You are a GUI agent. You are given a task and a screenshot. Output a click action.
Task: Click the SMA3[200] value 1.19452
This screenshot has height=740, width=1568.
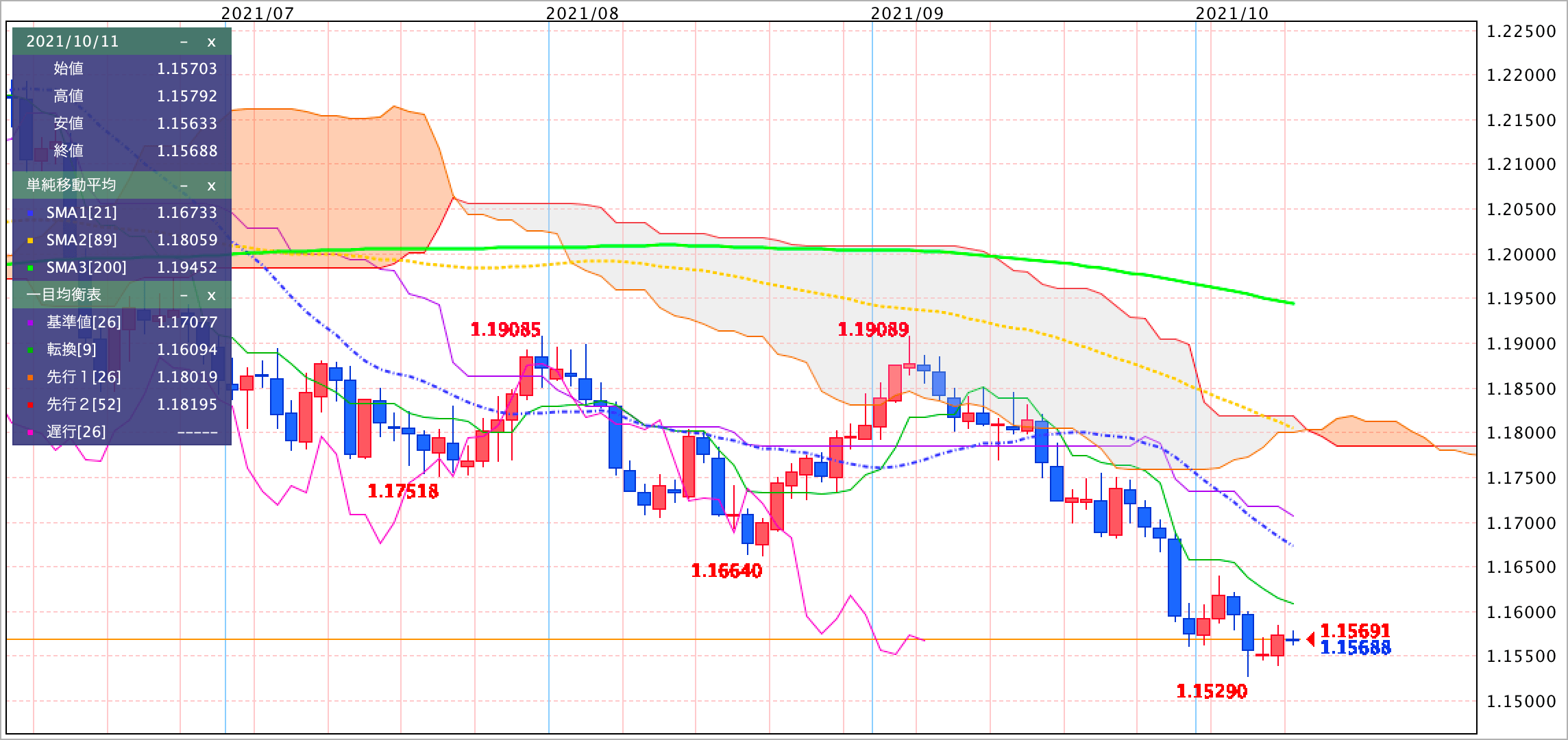187,267
